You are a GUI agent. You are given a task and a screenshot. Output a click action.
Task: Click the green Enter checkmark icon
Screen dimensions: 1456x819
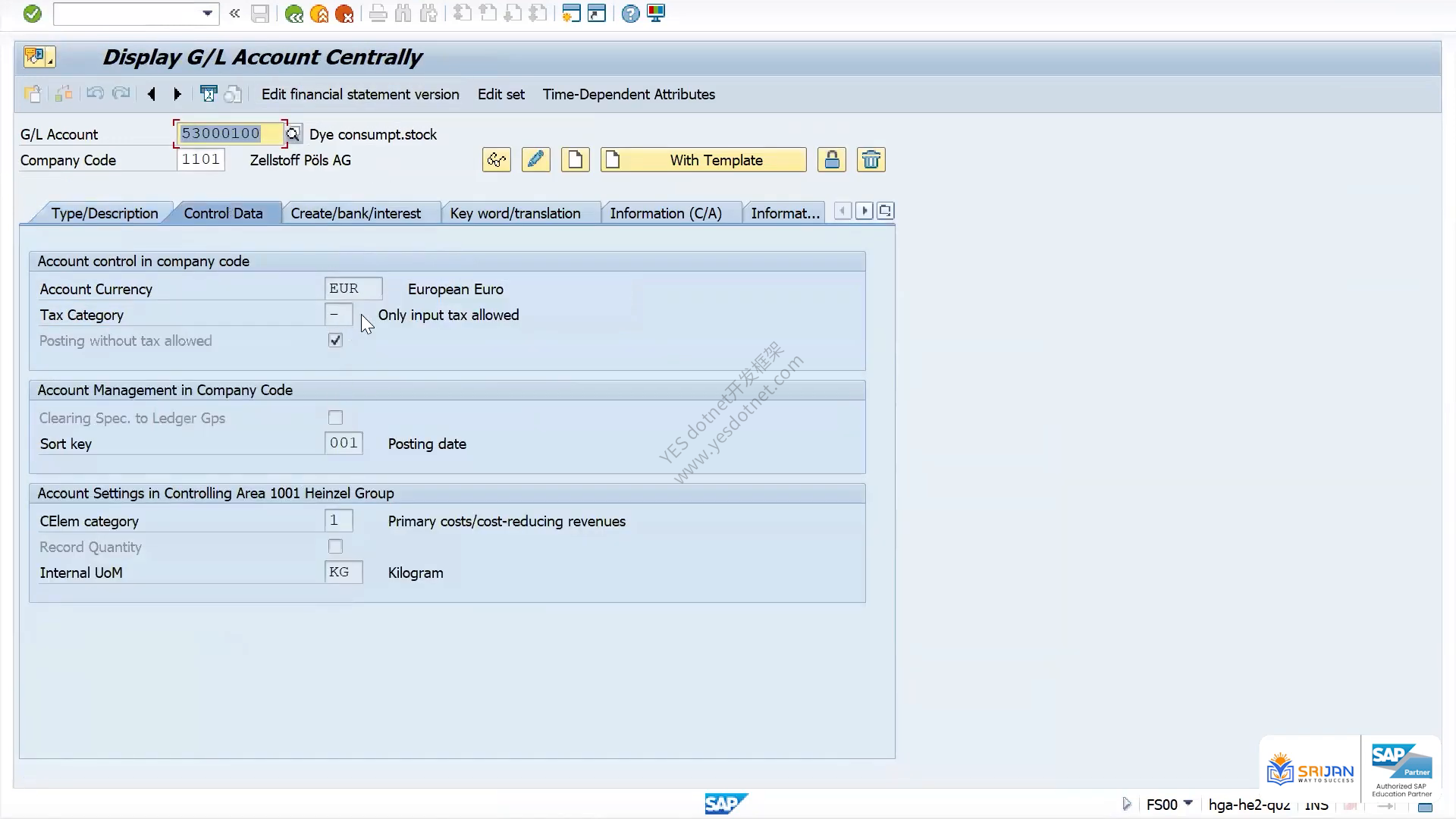32,14
